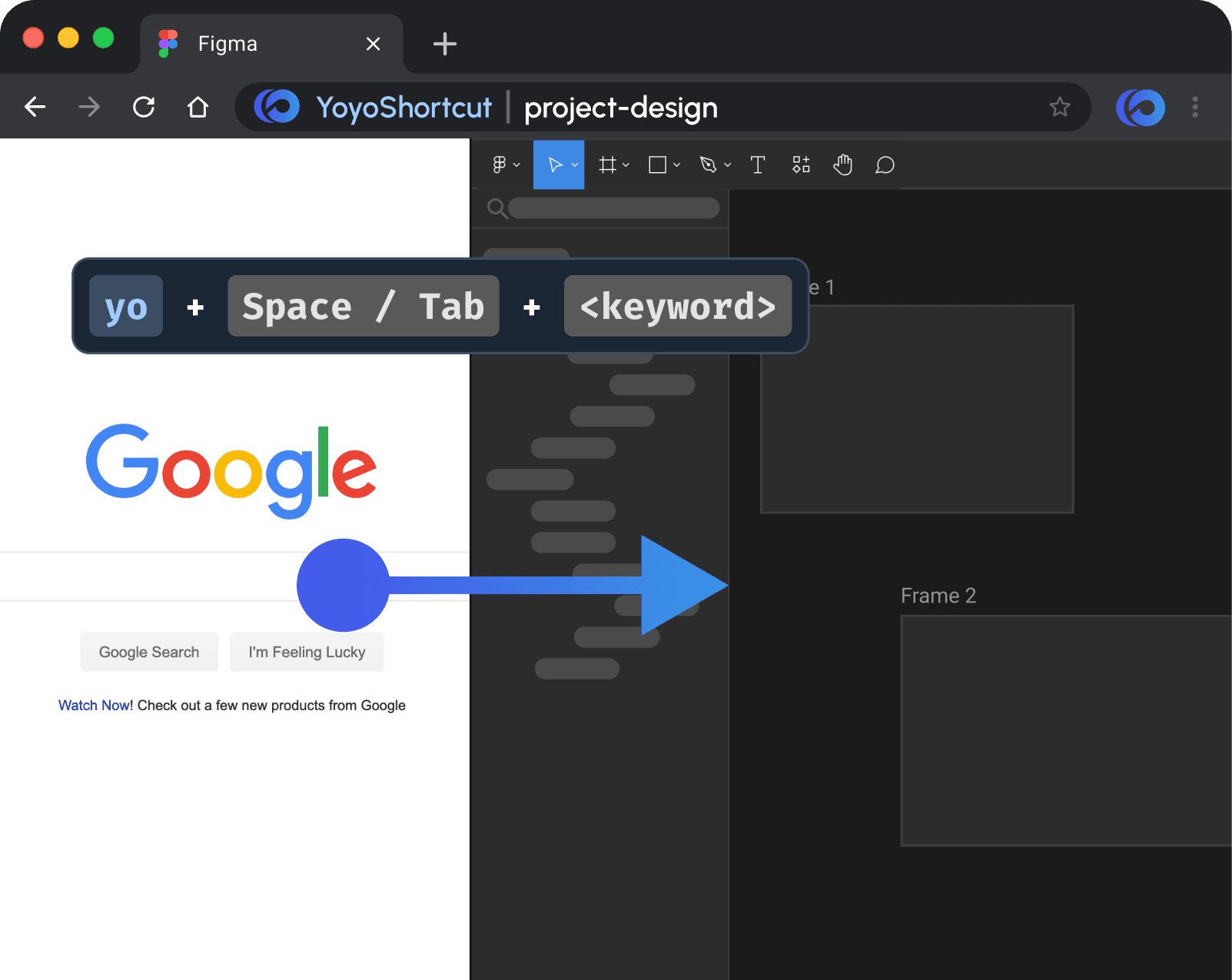Click the address bar showing project-design

[662, 107]
